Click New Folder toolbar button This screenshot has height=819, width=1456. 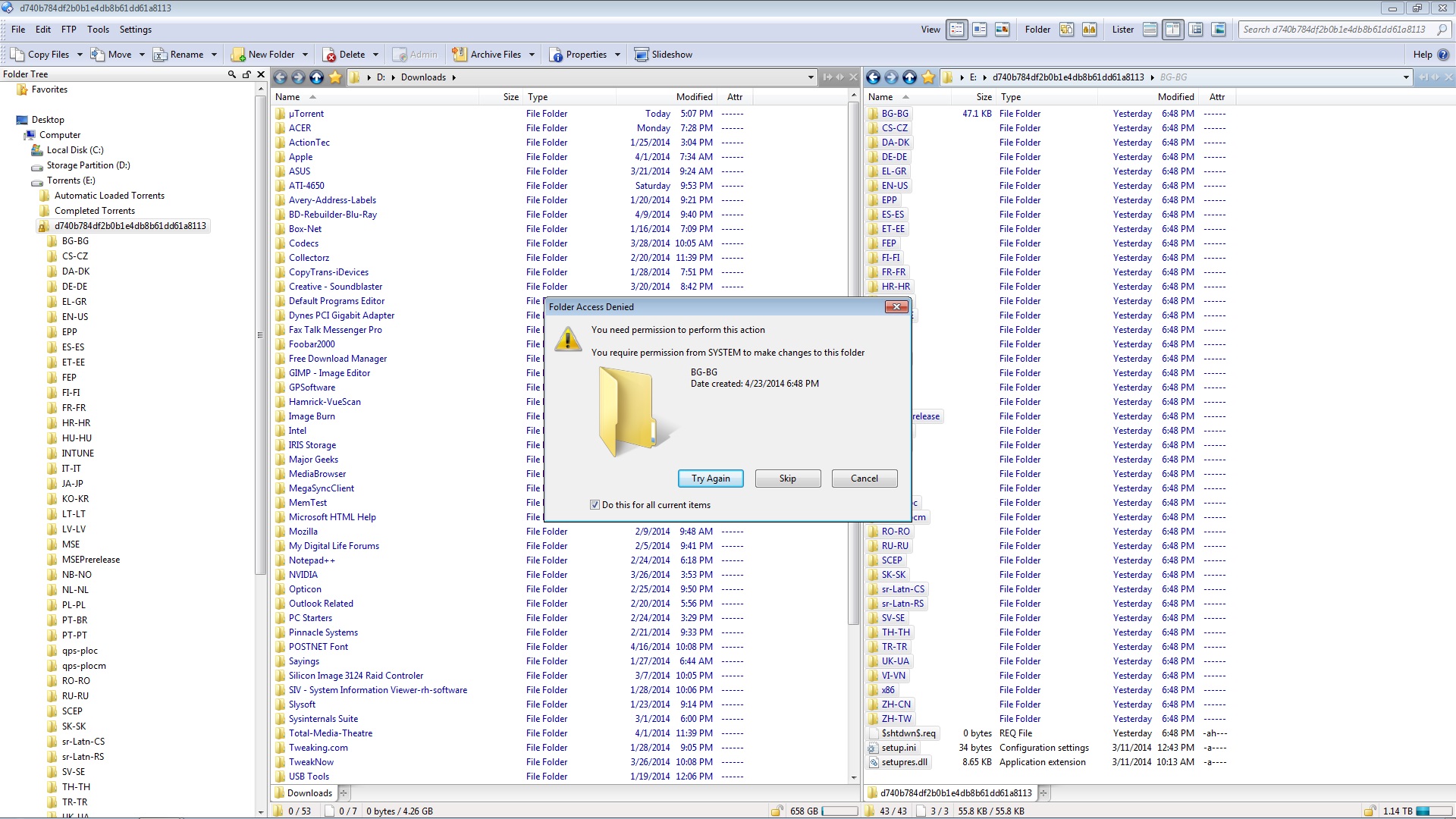[x=262, y=55]
